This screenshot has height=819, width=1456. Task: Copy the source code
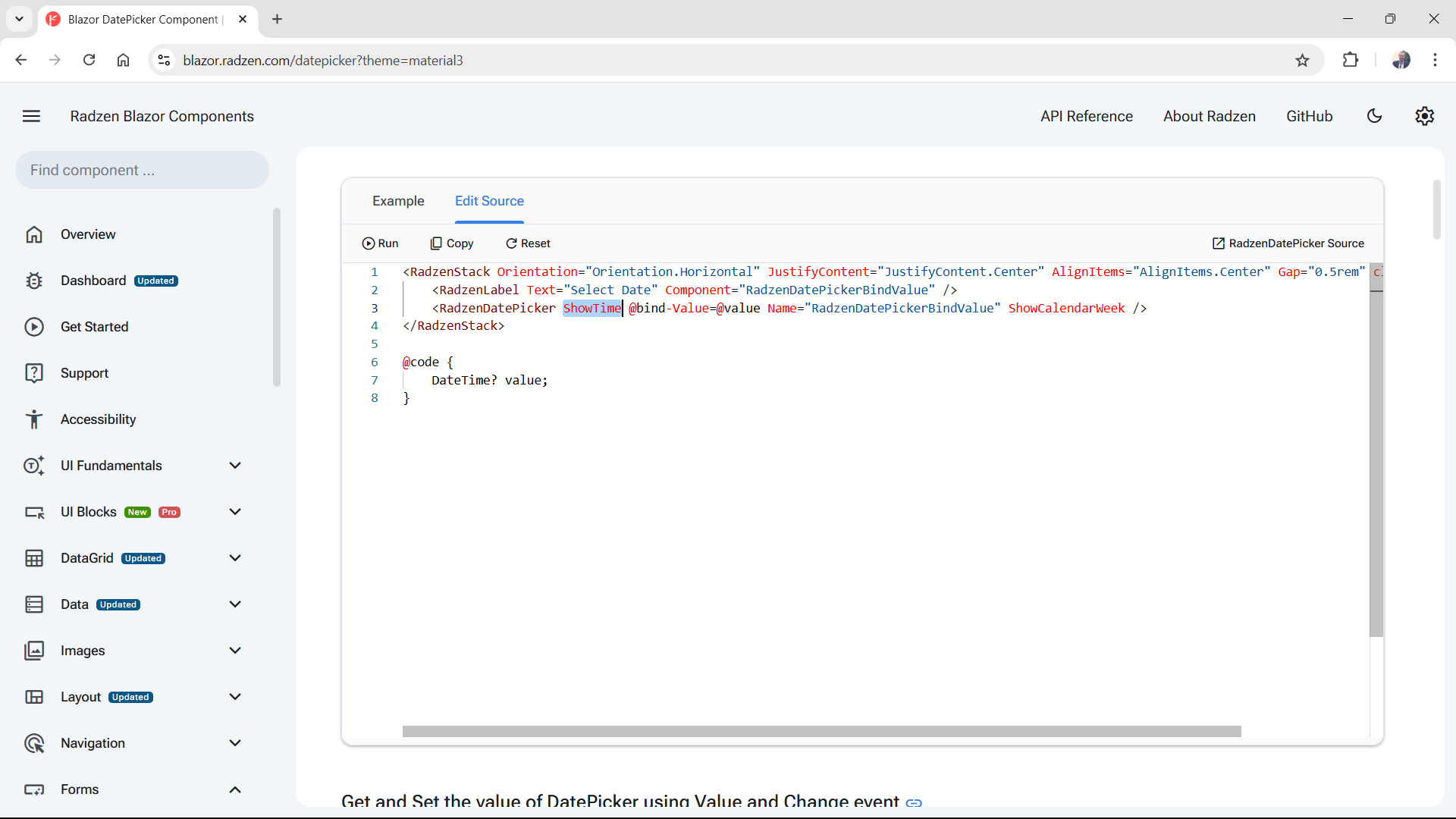click(452, 243)
